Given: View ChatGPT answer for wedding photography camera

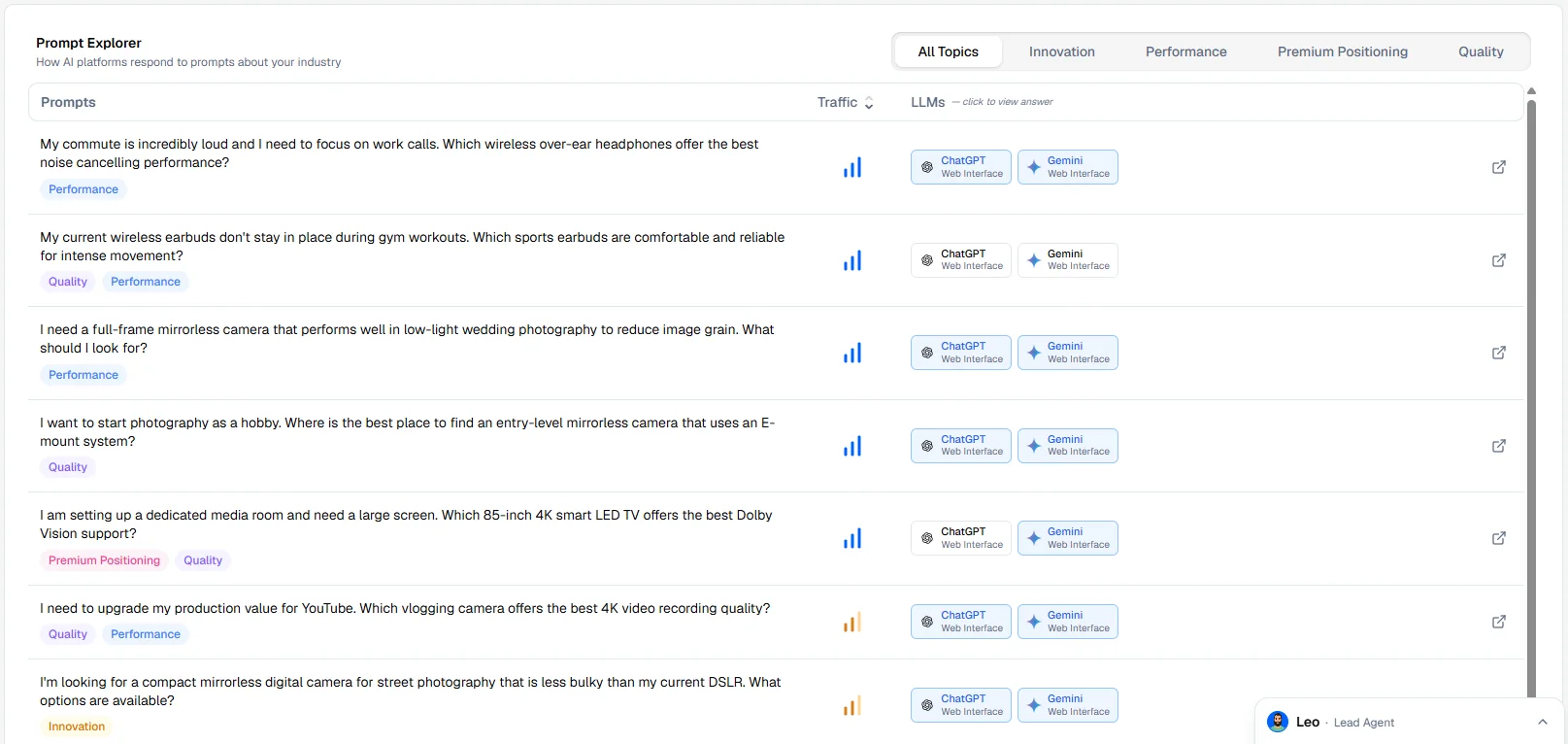Looking at the screenshot, I should click(x=961, y=353).
